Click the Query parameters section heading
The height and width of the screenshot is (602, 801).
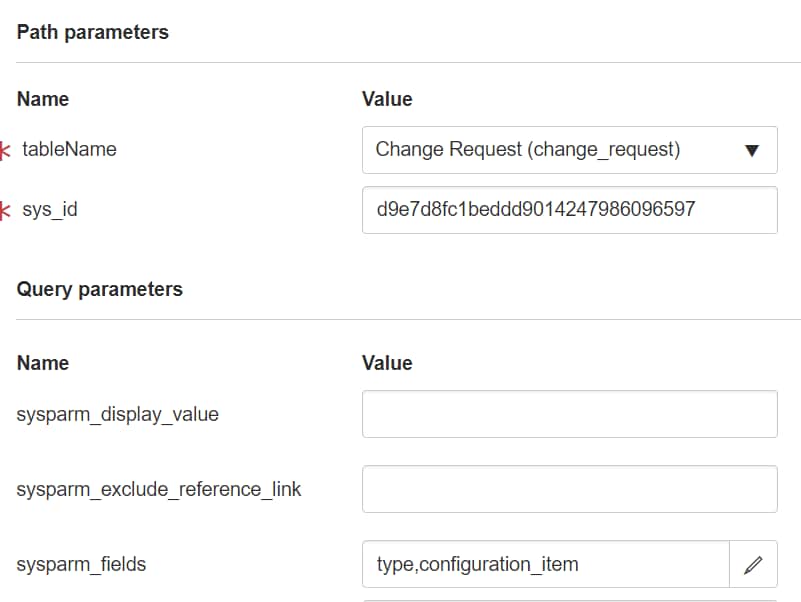click(100, 290)
